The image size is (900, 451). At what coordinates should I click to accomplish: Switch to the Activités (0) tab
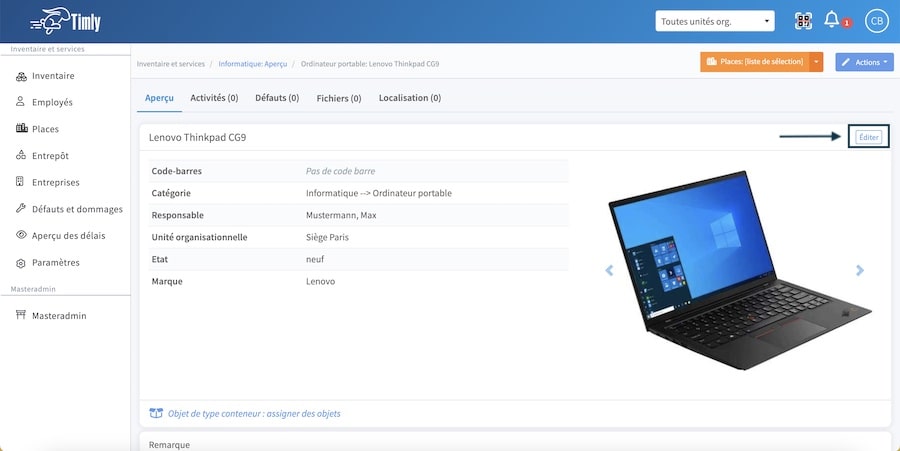pos(214,98)
